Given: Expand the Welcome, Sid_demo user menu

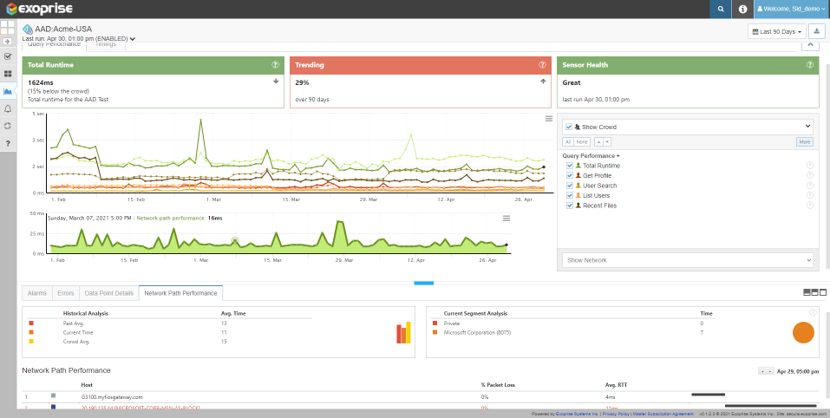Looking at the screenshot, I should point(792,9).
